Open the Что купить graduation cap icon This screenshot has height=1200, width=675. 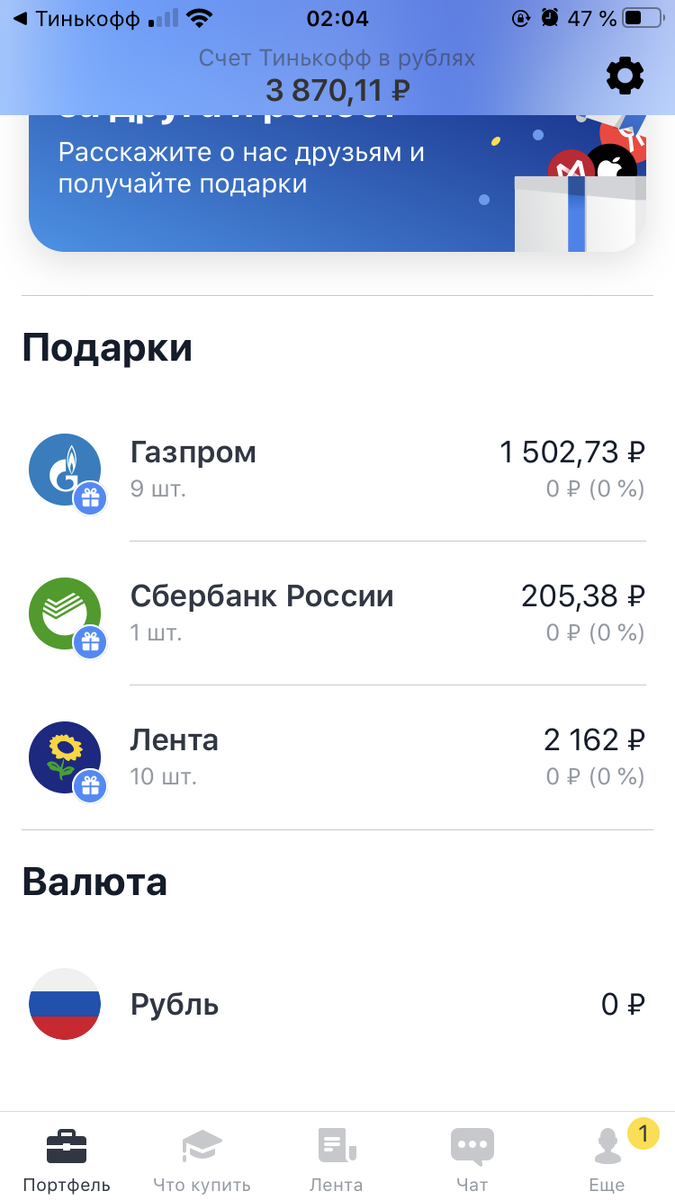point(201,1145)
